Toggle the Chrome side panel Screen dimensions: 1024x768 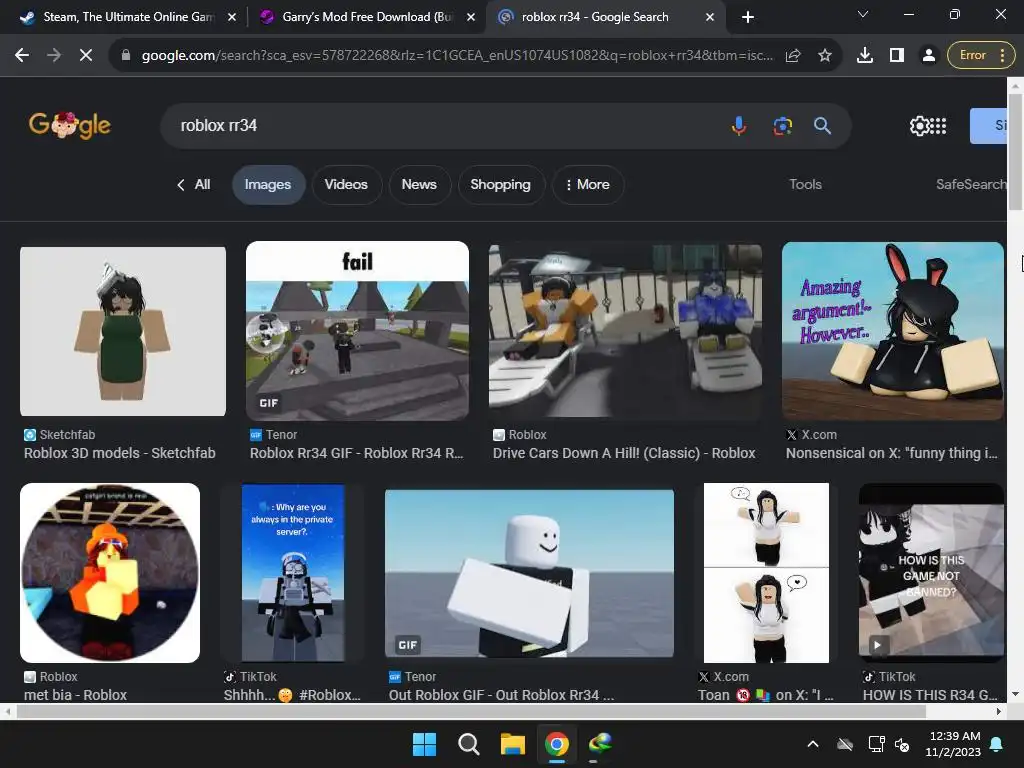[x=897, y=56]
